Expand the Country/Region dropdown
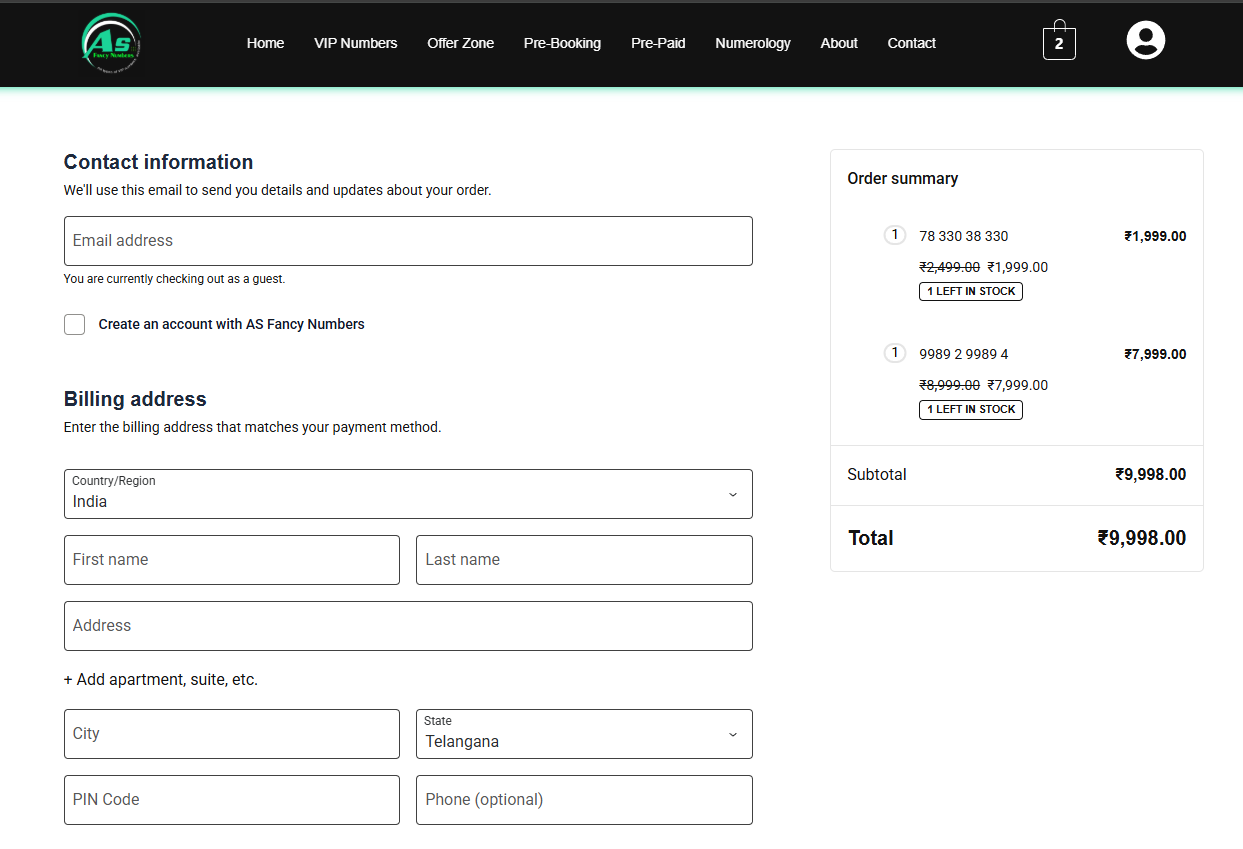The width and height of the screenshot is (1243, 849). (x=408, y=494)
